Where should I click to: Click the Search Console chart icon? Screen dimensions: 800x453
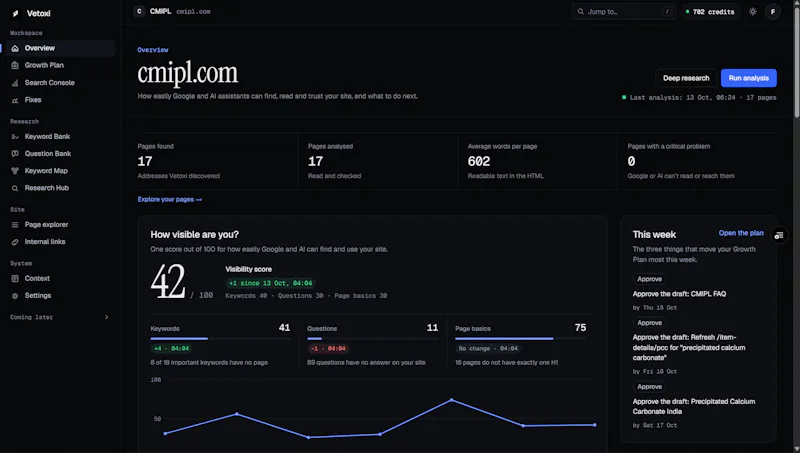click(x=15, y=83)
